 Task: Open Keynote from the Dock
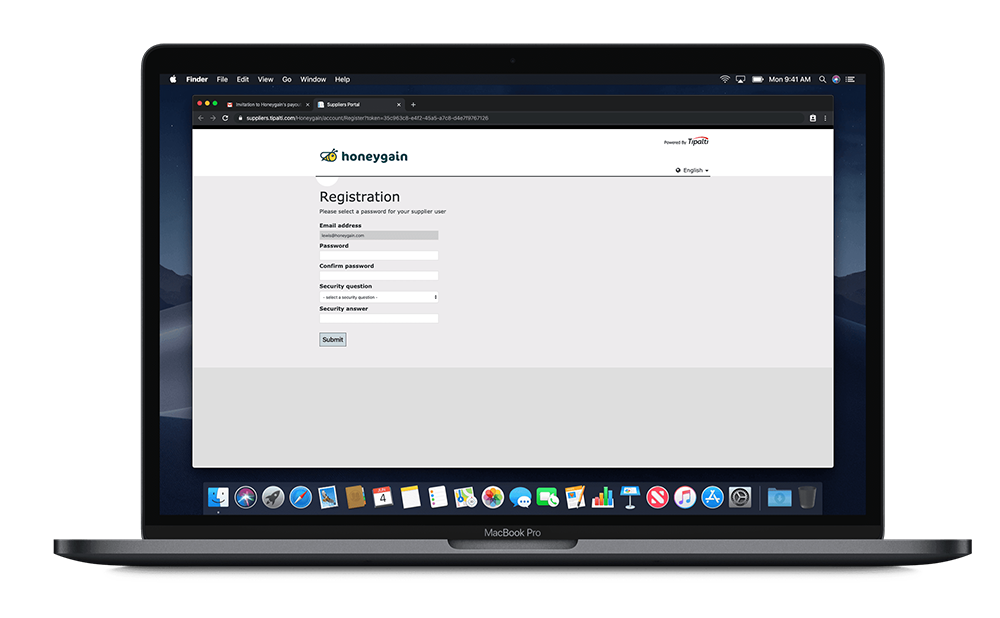[628, 497]
